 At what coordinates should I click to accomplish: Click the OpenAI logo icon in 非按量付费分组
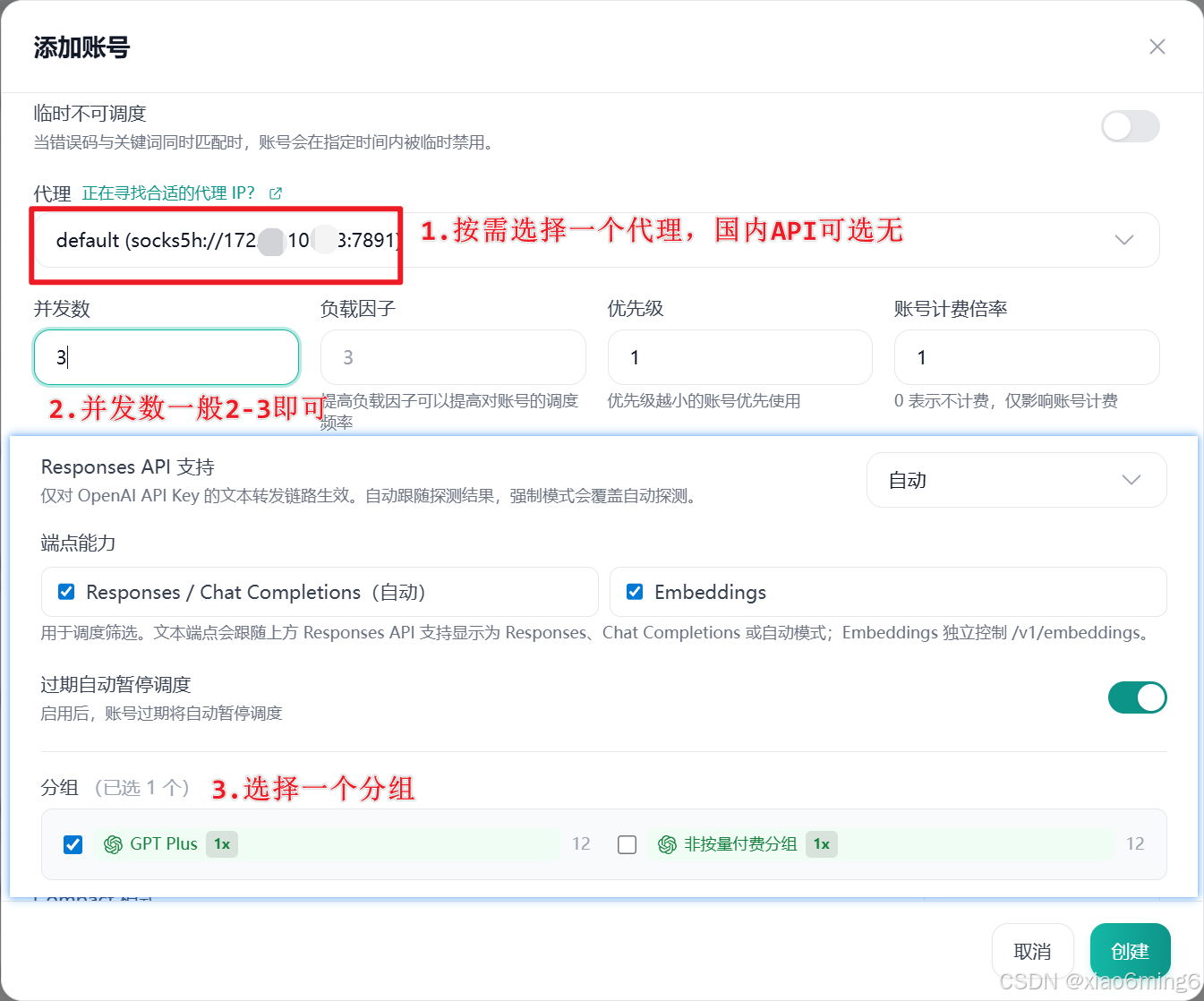pos(668,844)
